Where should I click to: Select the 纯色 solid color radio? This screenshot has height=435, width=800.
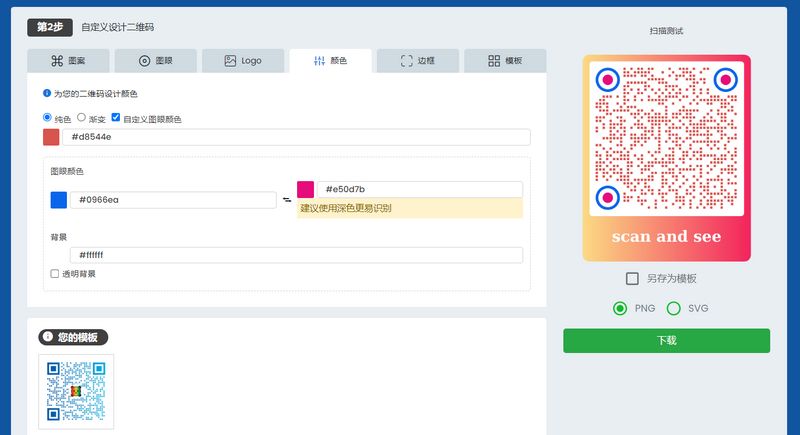point(47,117)
